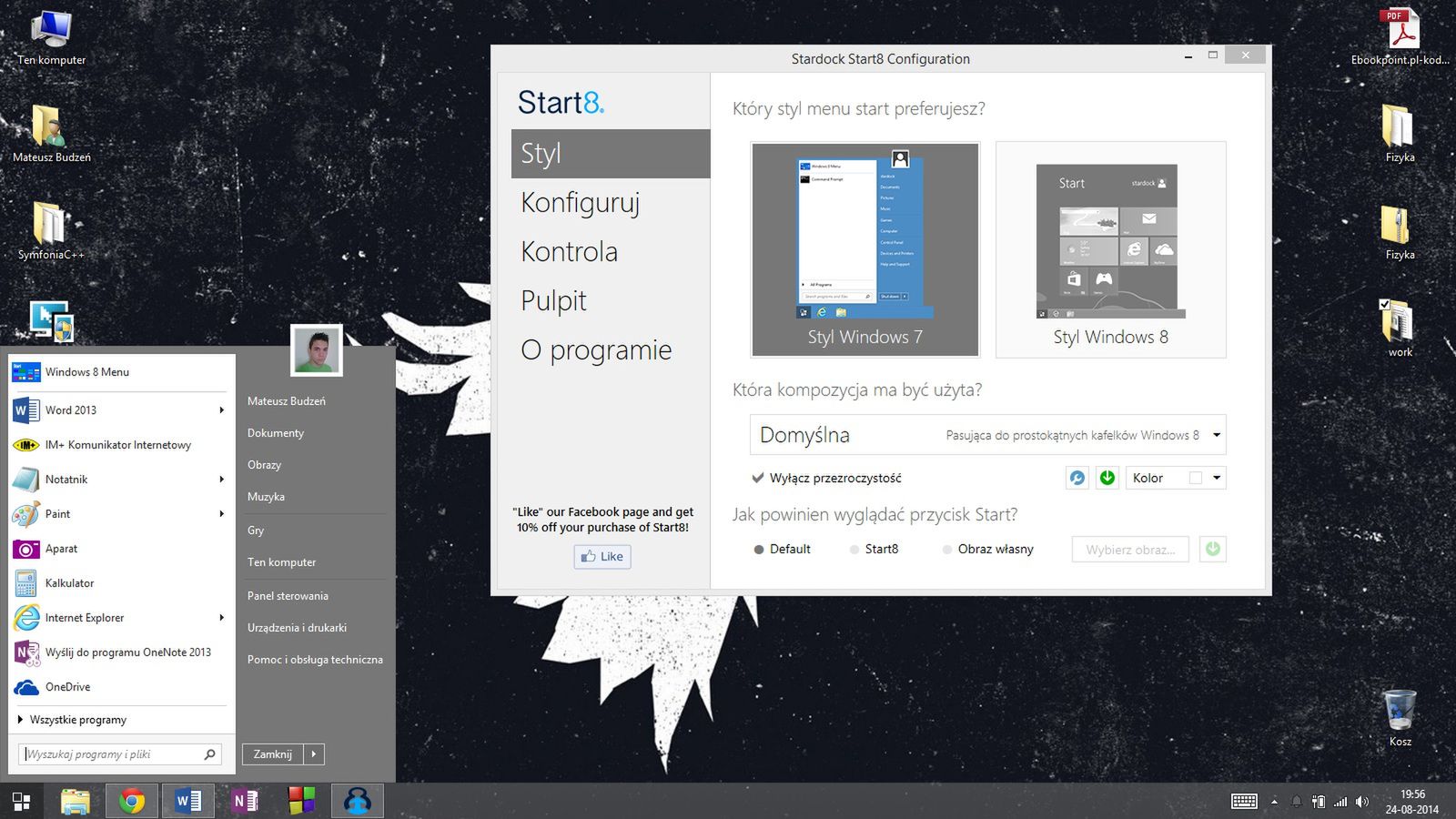Open the Kolor dropdown
This screenshot has width=1456, height=819.
(x=1177, y=478)
